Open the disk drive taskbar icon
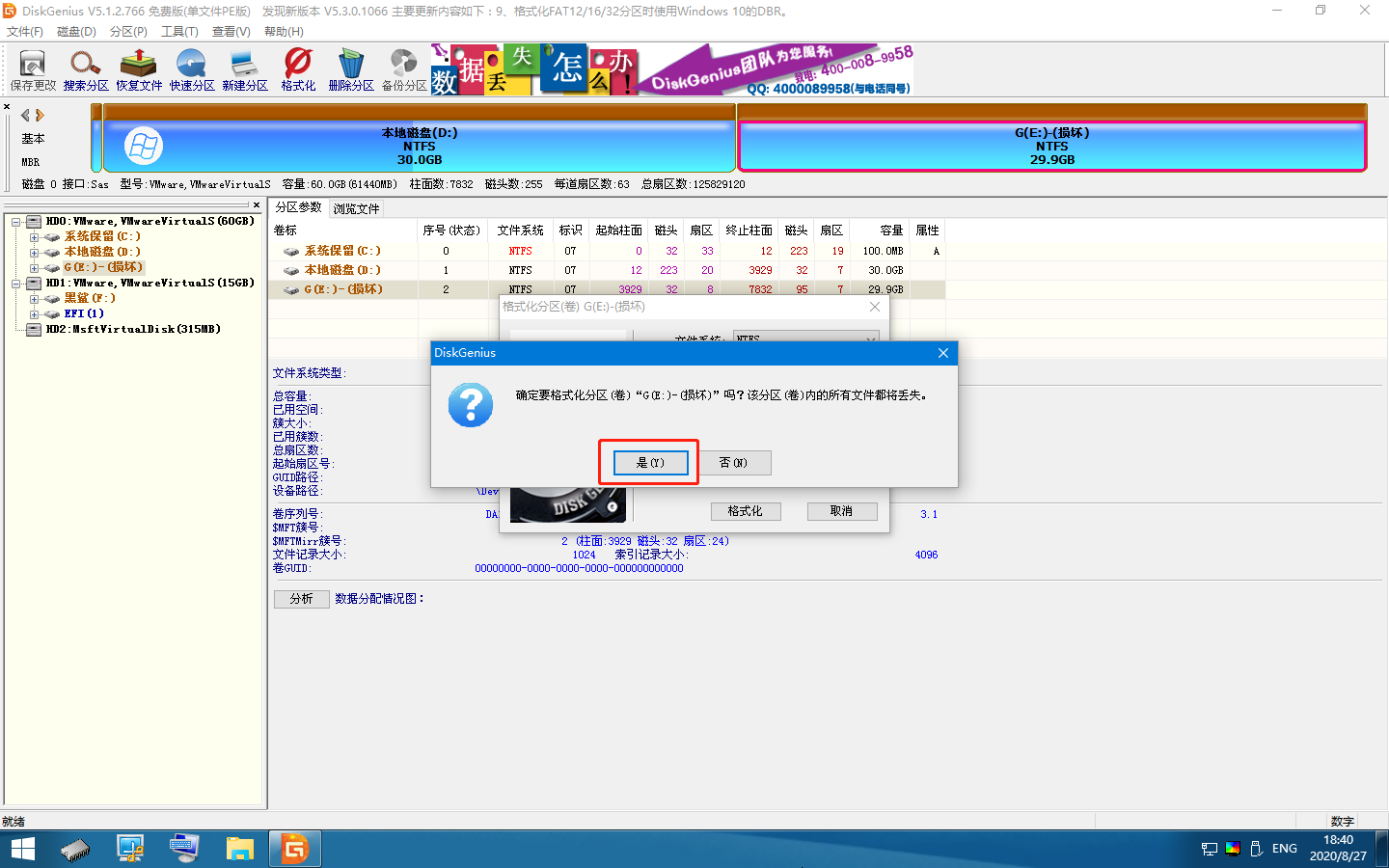This screenshot has width=1389, height=868. click(75, 849)
